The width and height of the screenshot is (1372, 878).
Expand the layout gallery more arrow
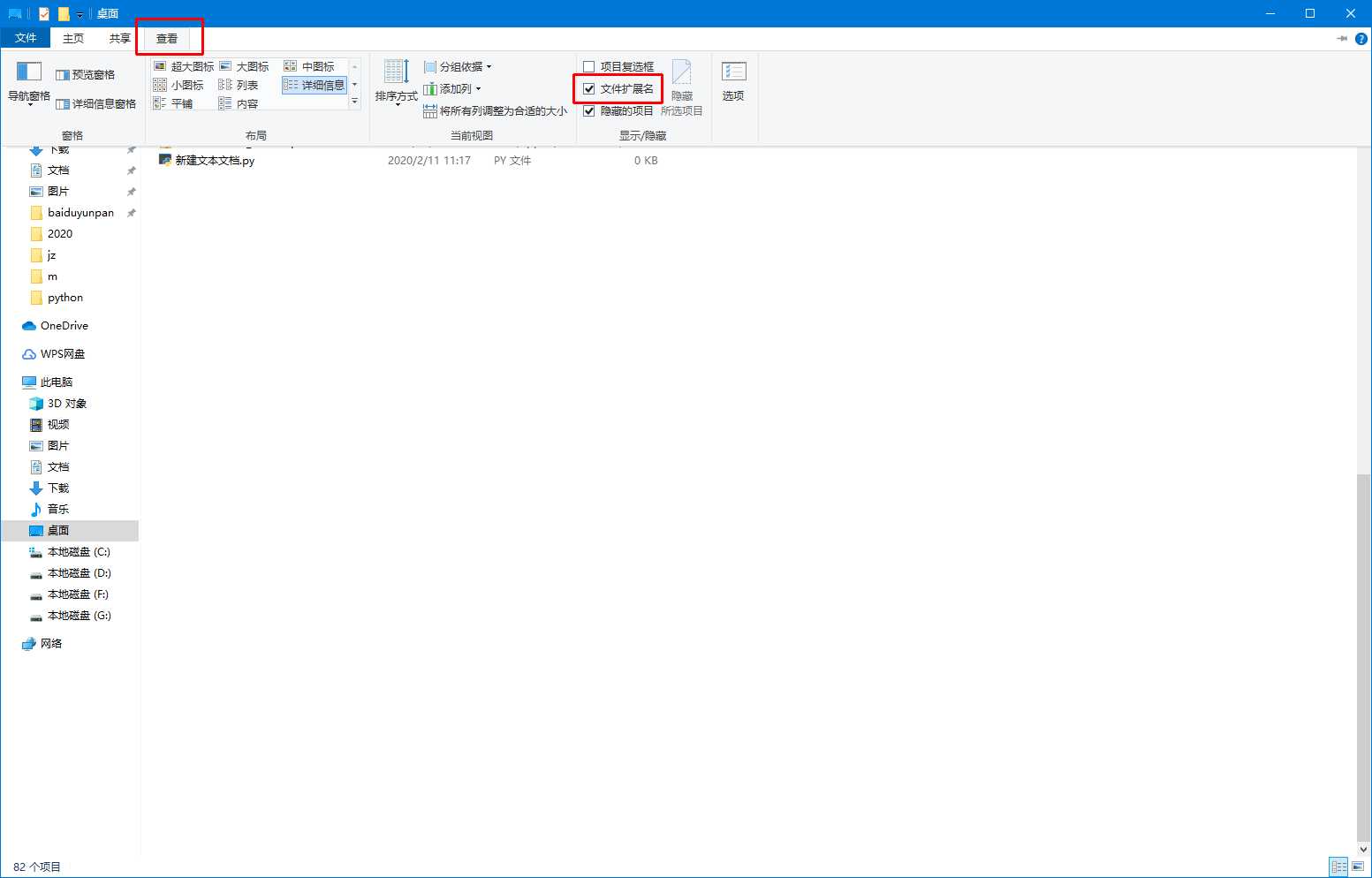click(x=355, y=102)
